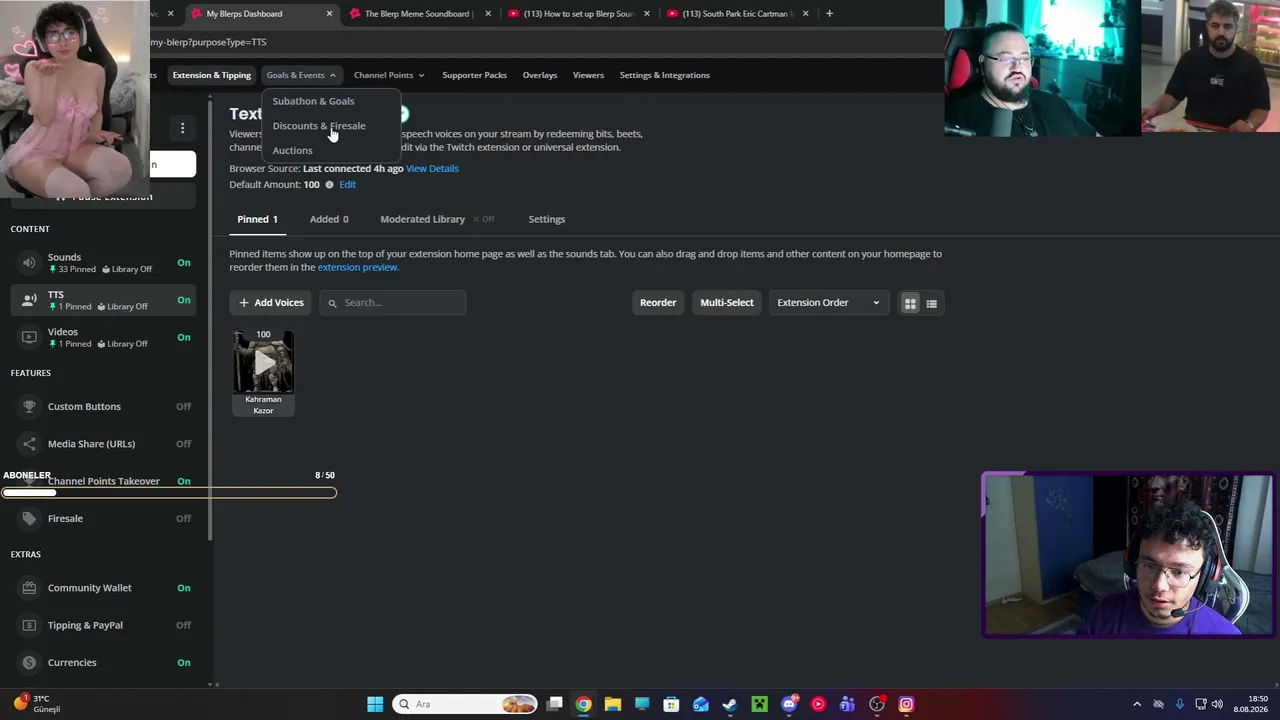Click the Multi-Select button

(727, 303)
